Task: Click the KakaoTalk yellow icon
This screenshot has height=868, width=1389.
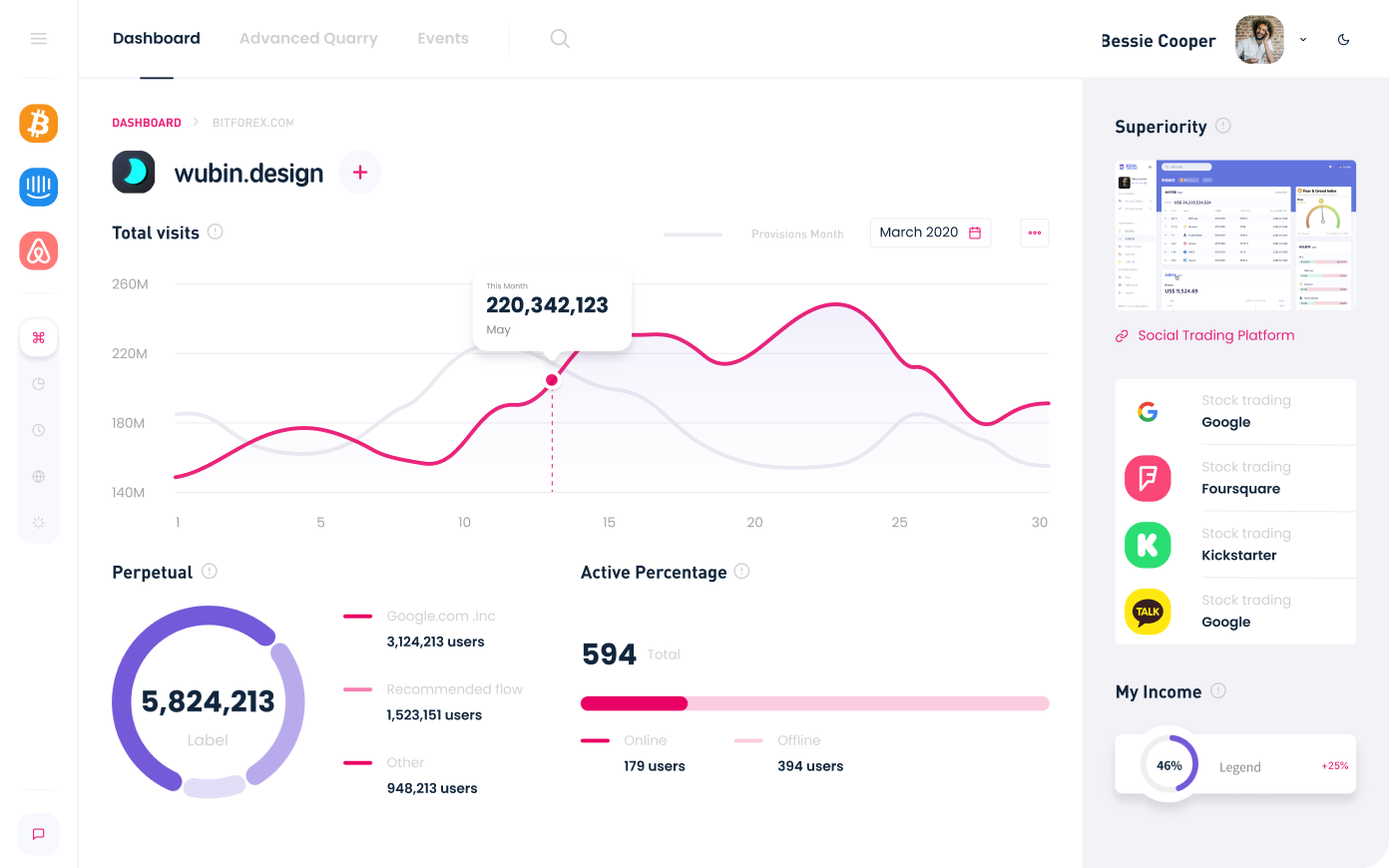Action: pyautogui.click(x=1148, y=612)
